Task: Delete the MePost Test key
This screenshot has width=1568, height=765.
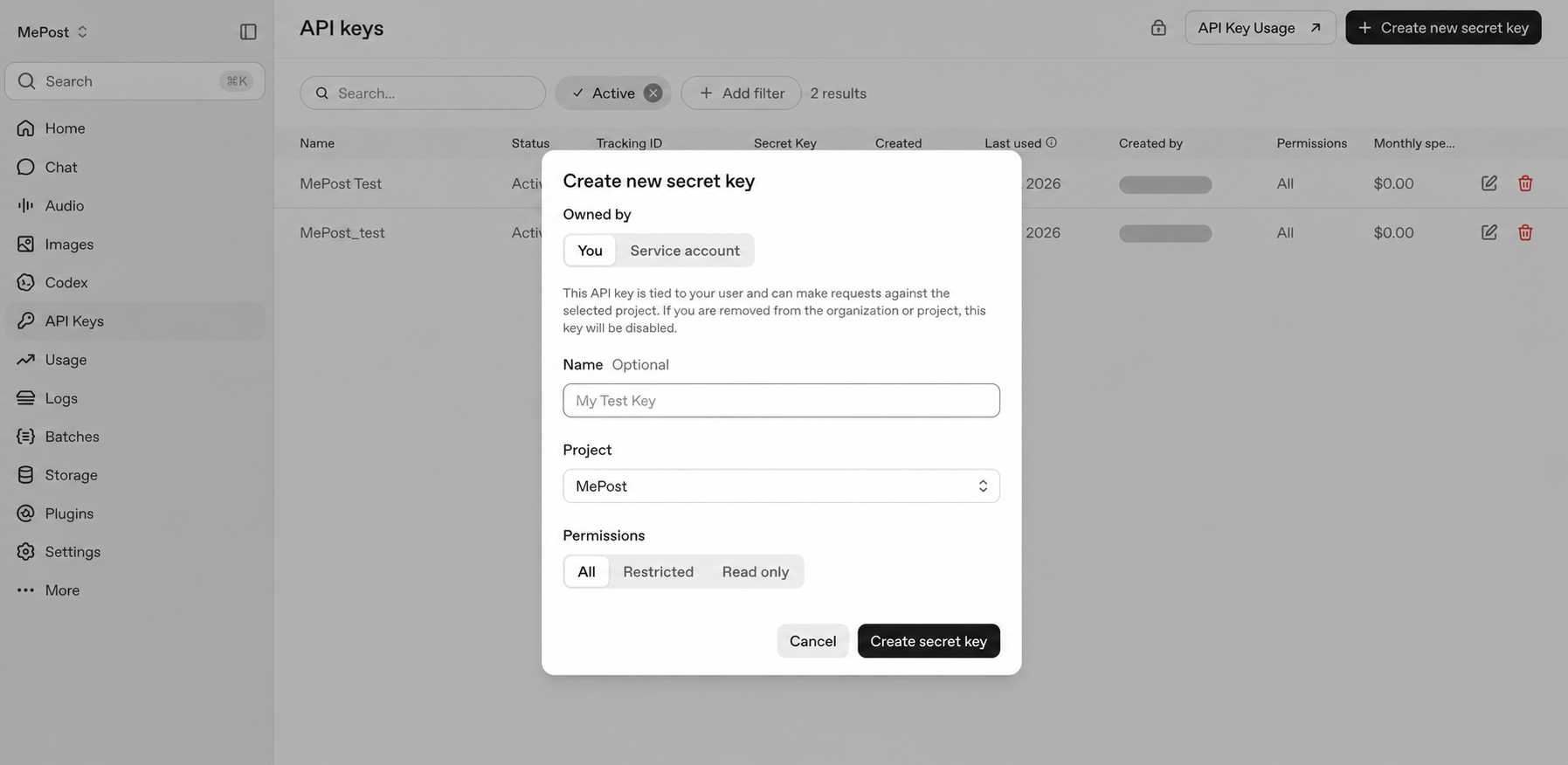Action: pos(1525,183)
